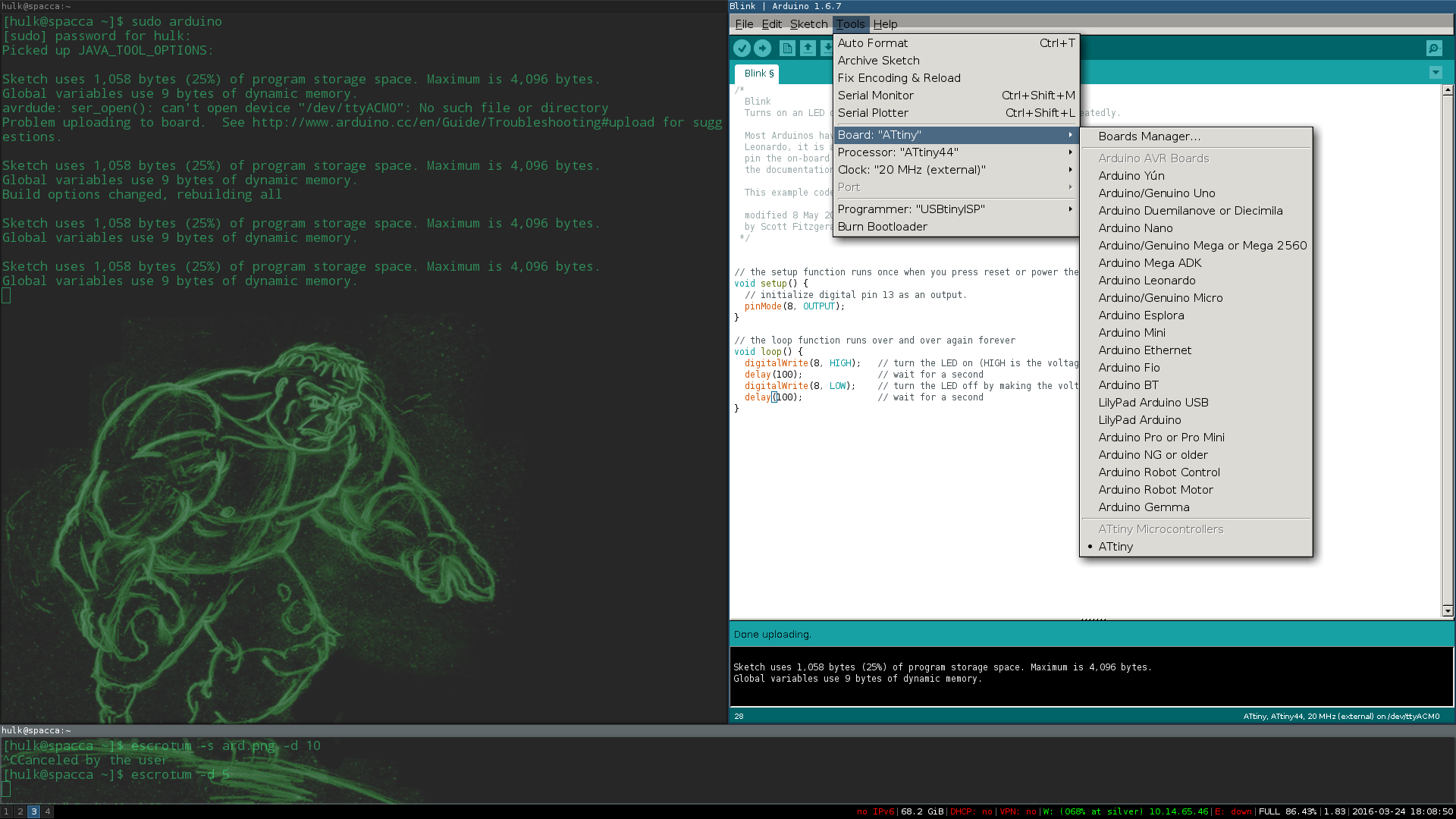Choose Auto Format from Tools menu
This screenshot has height=819, width=1456.
click(955, 43)
